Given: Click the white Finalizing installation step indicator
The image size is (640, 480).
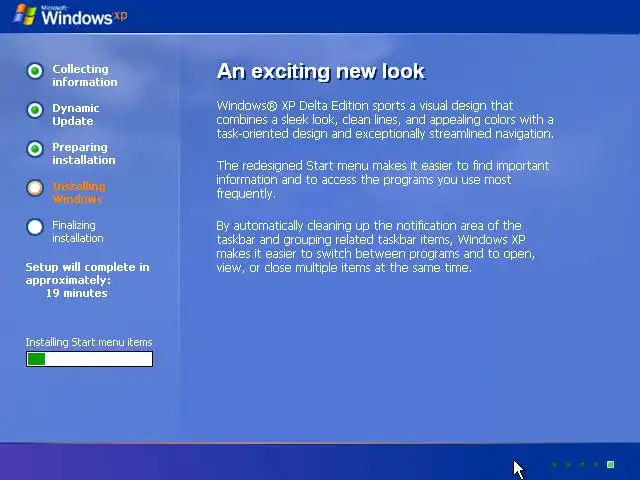Looking at the screenshot, I should [35, 227].
